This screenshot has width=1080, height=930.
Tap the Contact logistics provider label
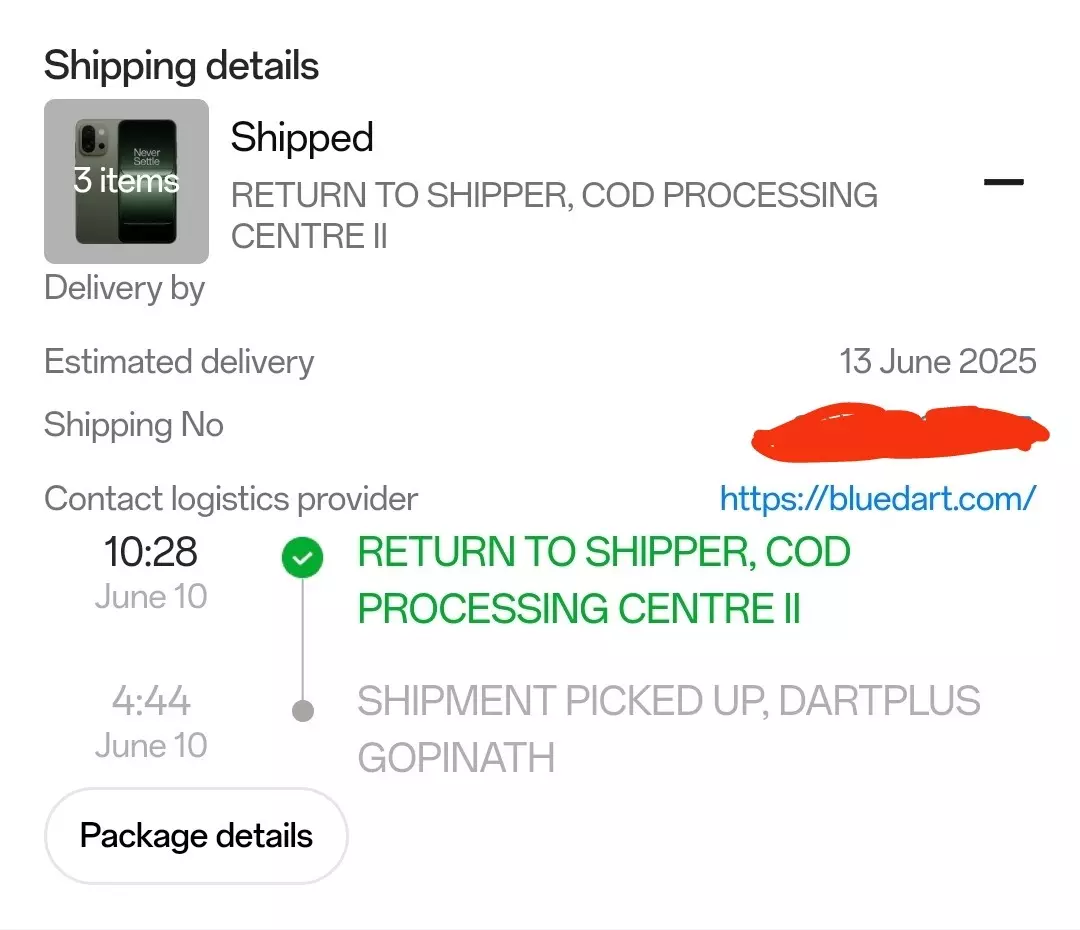231,498
